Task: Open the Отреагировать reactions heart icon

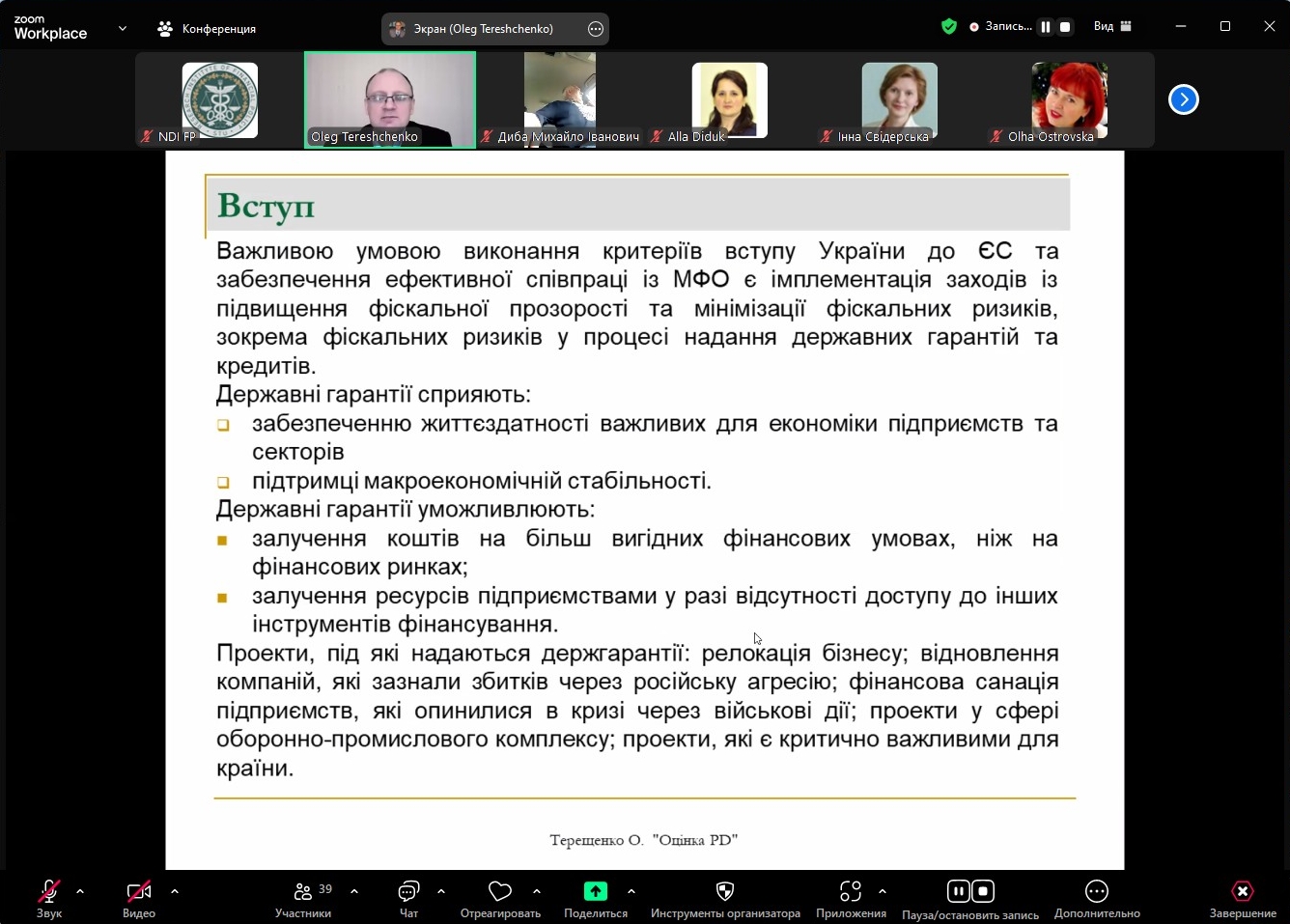Action: coord(500,891)
